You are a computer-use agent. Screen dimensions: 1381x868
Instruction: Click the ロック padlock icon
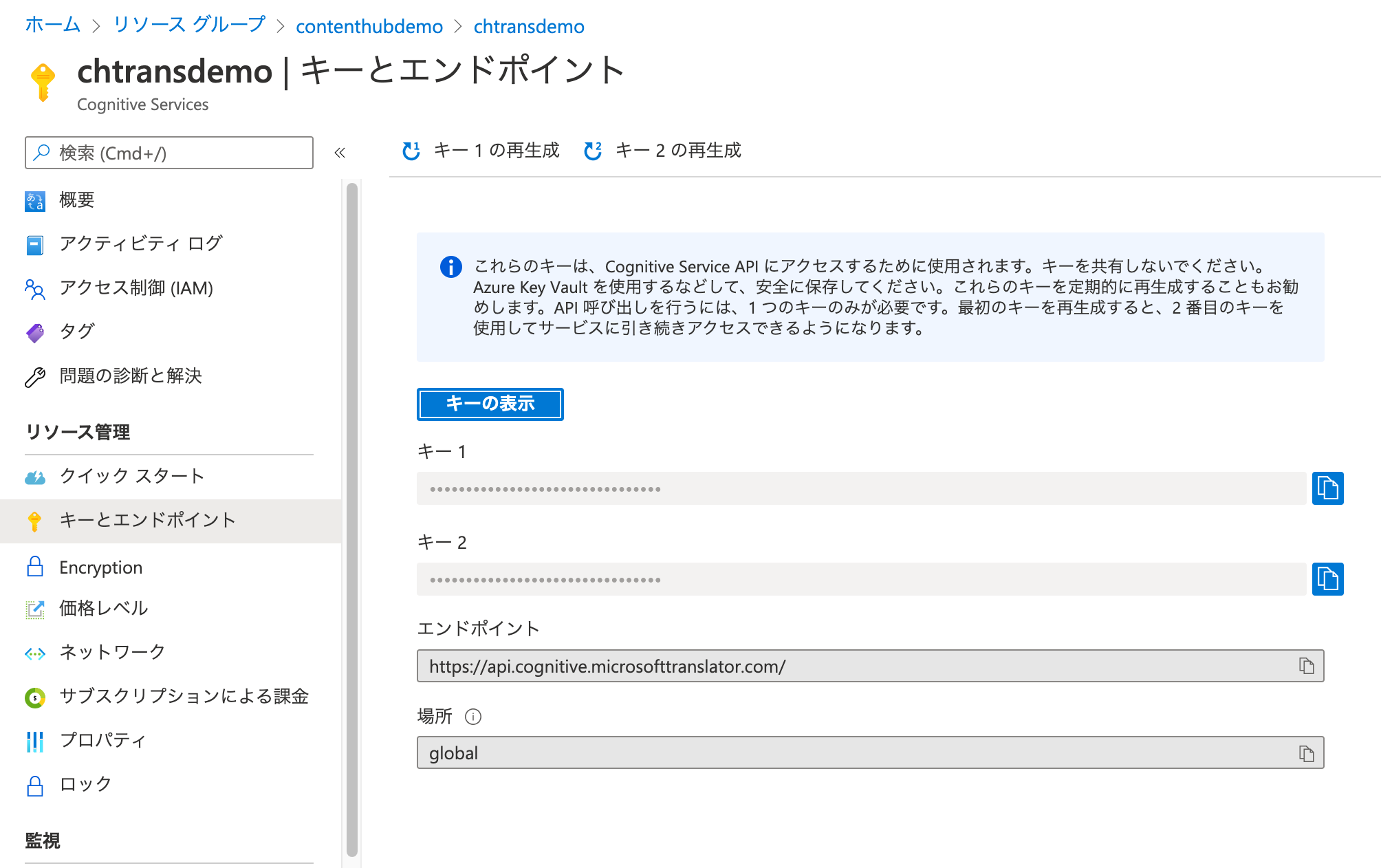click(35, 786)
